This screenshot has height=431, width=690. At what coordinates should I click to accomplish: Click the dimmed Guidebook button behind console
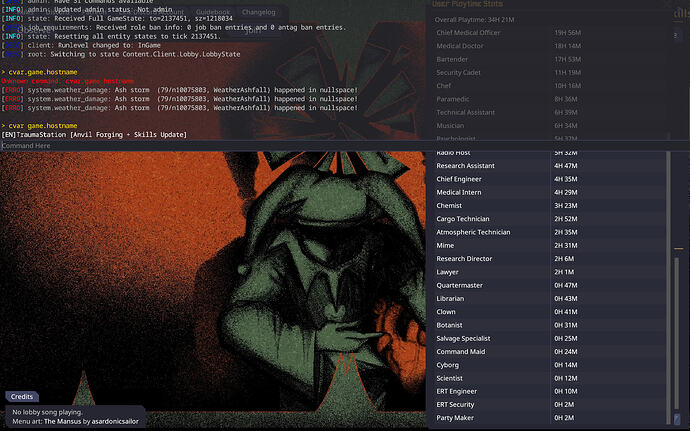213,12
